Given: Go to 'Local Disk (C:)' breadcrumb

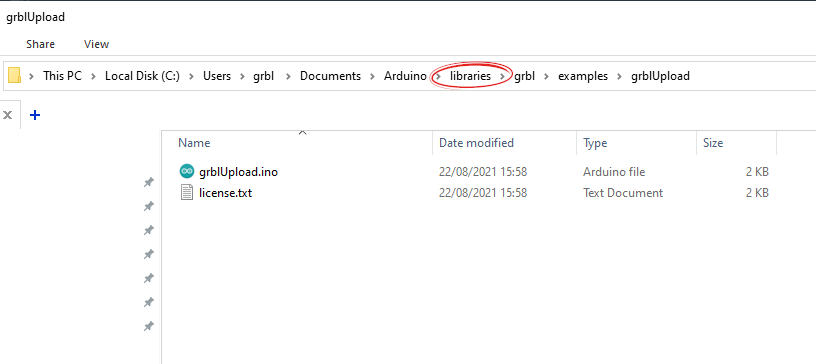Looking at the screenshot, I should pos(142,76).
